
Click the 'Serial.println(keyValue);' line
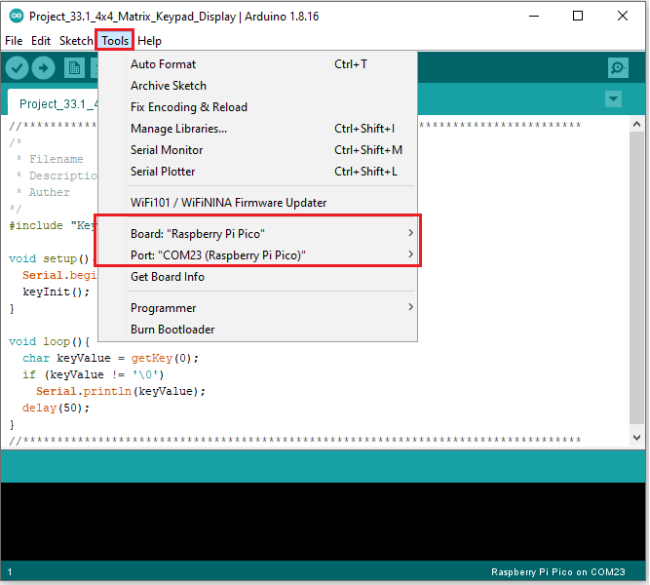pyautogui.click(x=121, y=391)
